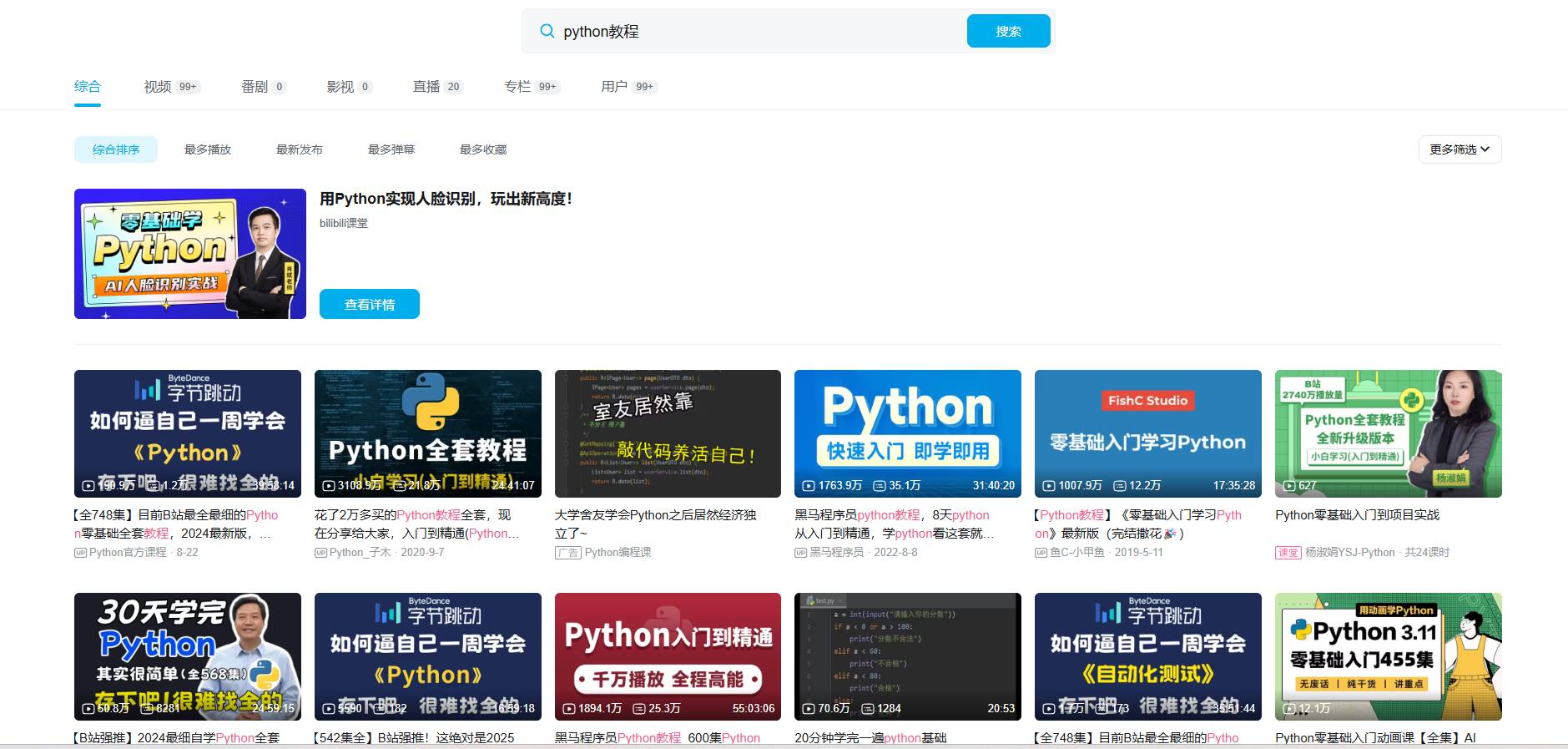Open title 《零基础入门学习Python》最新版

[1138, 524]
